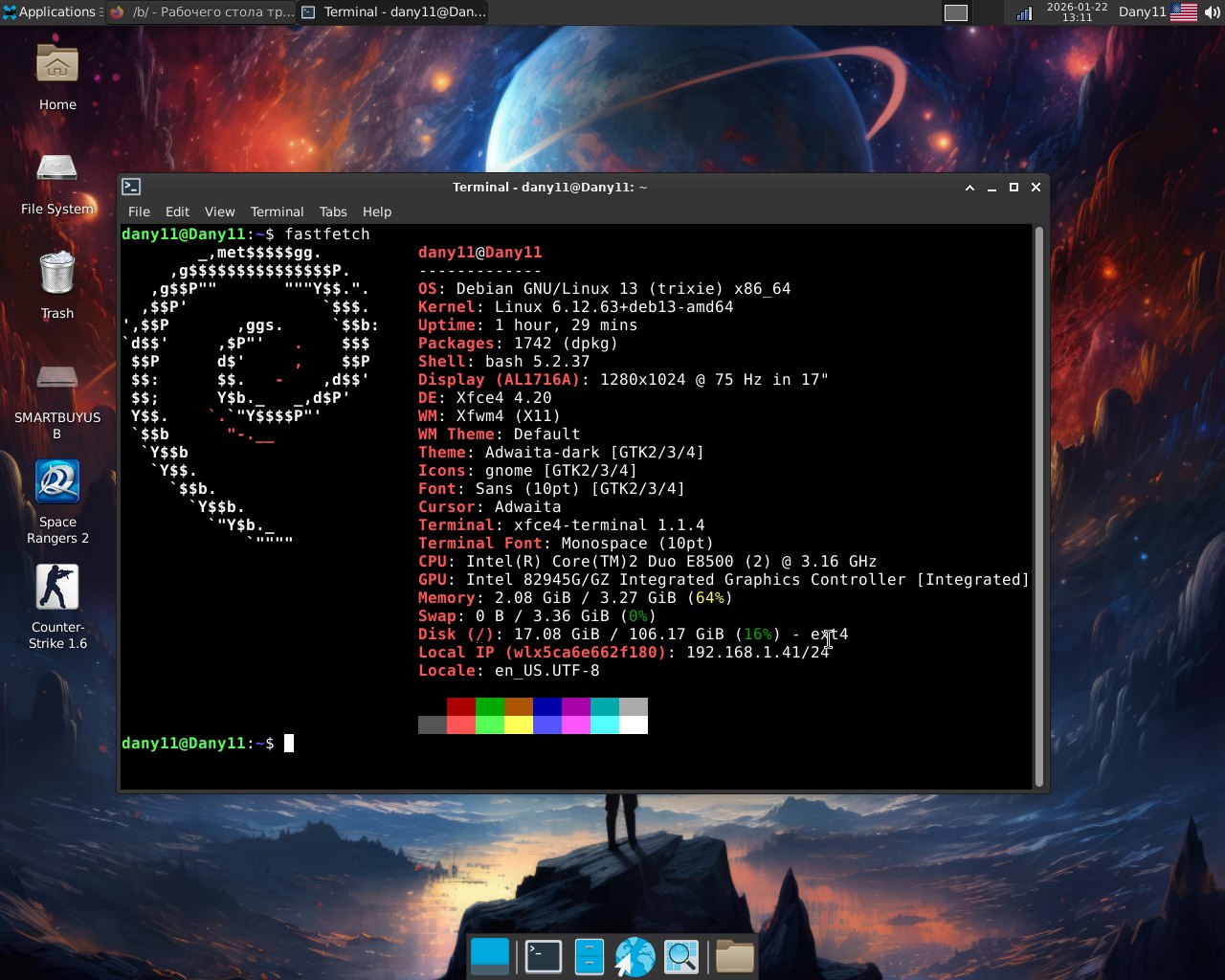Click the "Cursor: Adwaita" line
Viewport: 1225px width, 980px height.
click(x=490, y=507)
